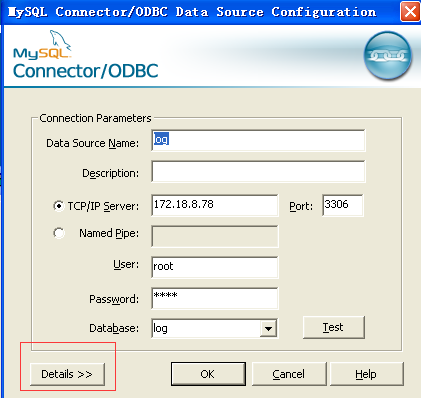Screen dimensions: 421x398
Task: Click the Port number field
Action: point(343,205)
